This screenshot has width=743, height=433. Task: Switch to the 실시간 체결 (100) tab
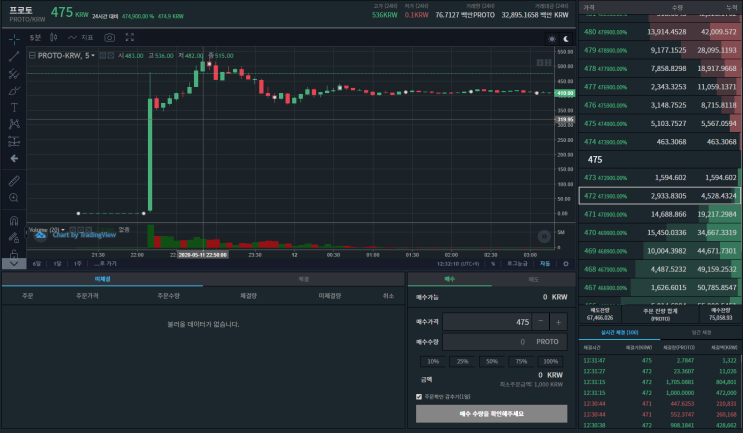point(619,333)
